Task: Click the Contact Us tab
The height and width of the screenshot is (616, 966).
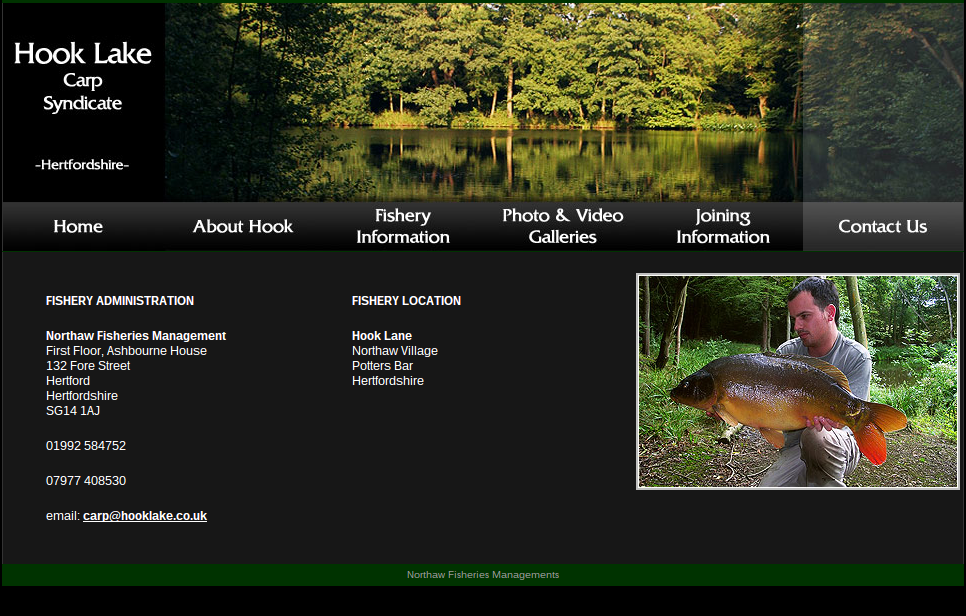Action: click(883, 226)
